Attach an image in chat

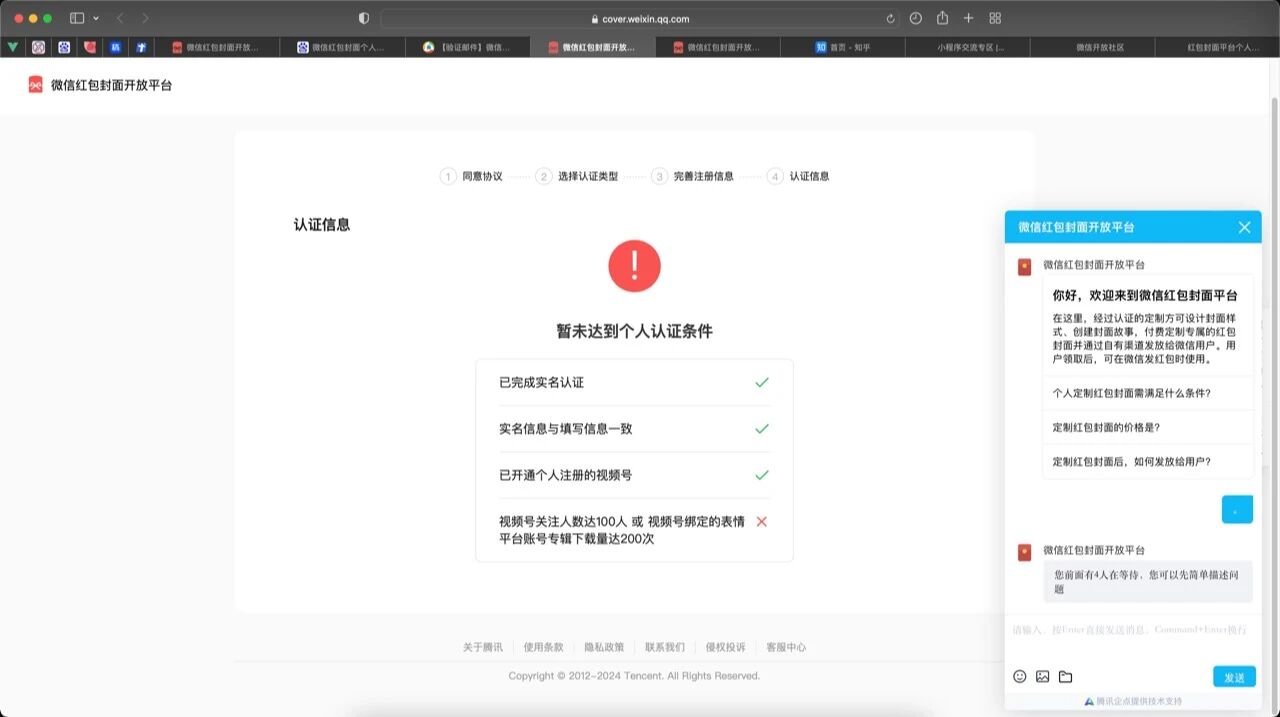tap(1042, 676)
